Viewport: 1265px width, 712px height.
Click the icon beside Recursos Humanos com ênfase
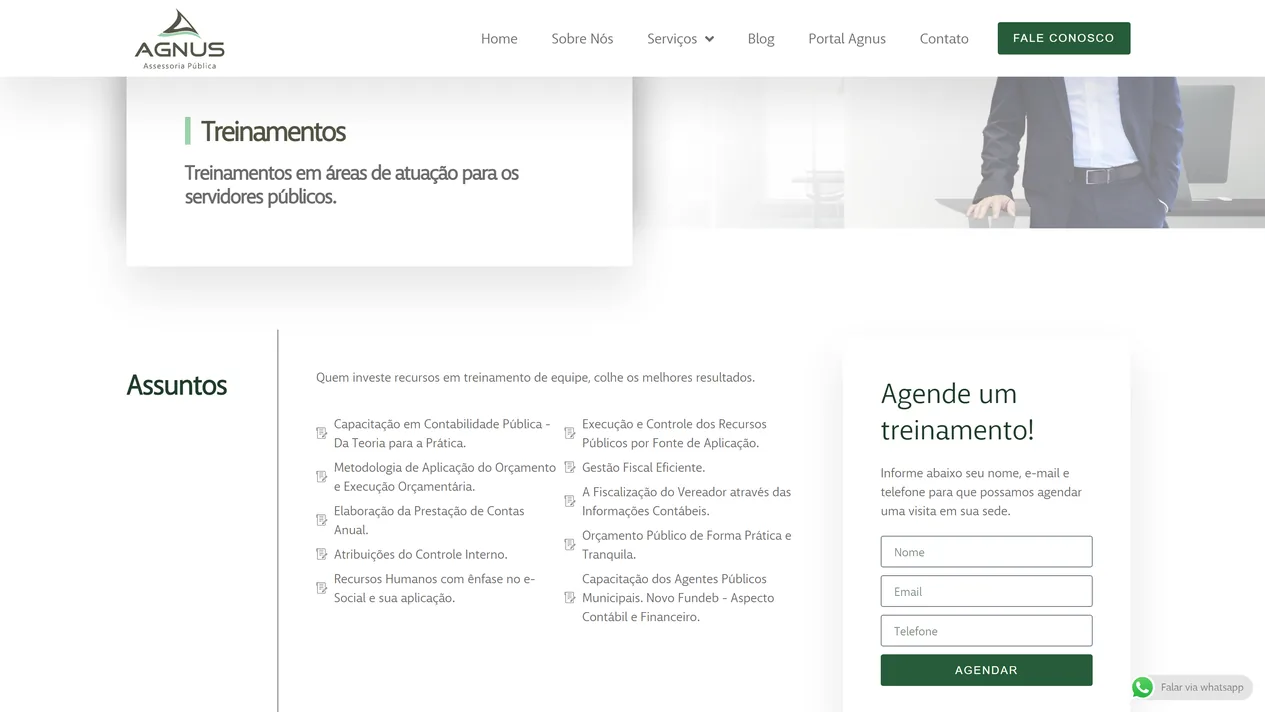tap(322, 588)
